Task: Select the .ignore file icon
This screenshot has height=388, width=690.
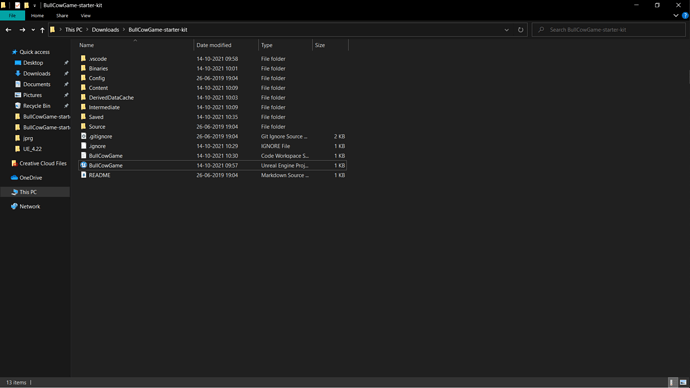Action: 83,146
